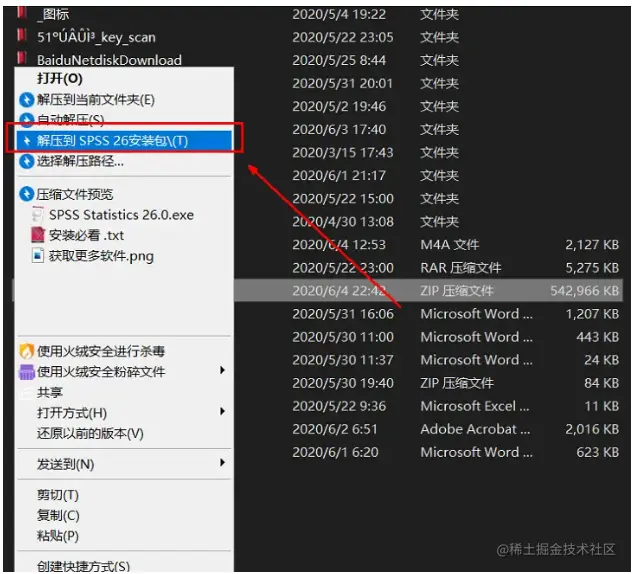Open 使用火绒安全粉碎文件 menu entry

pyautogui.click(x=101, y=372)
